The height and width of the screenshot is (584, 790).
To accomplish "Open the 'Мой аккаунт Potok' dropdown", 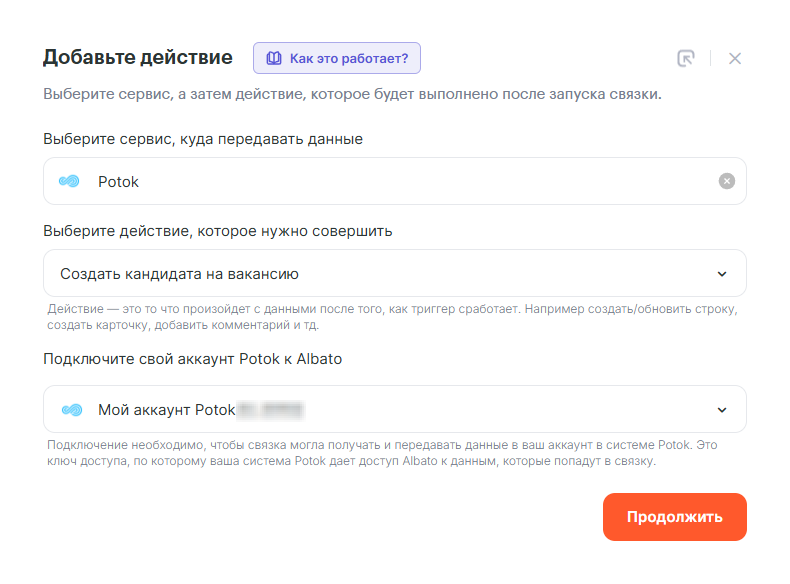I will pos(394,409).
